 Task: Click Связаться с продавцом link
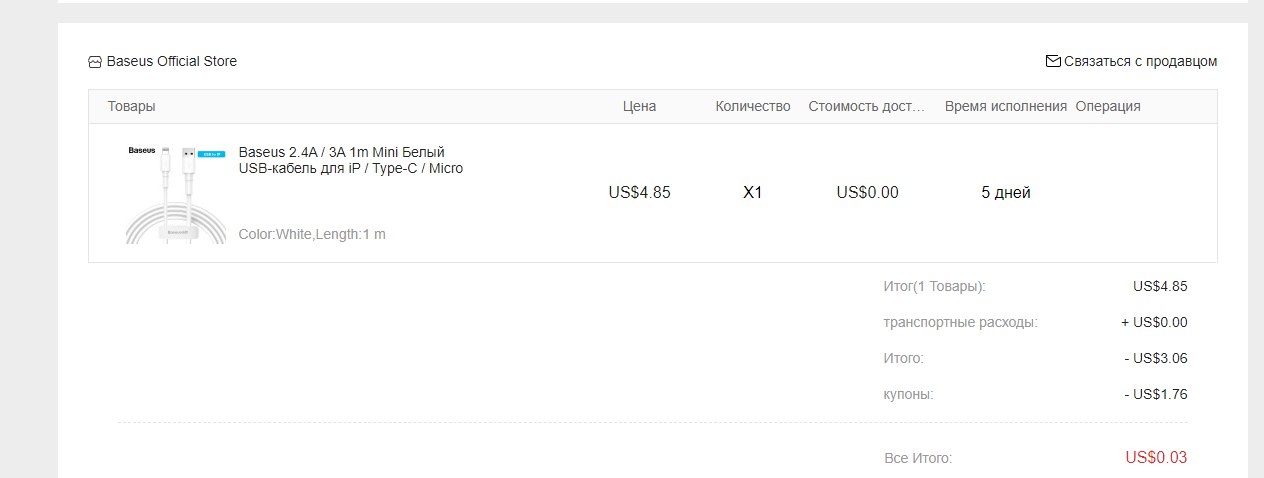coord(1141,61)
